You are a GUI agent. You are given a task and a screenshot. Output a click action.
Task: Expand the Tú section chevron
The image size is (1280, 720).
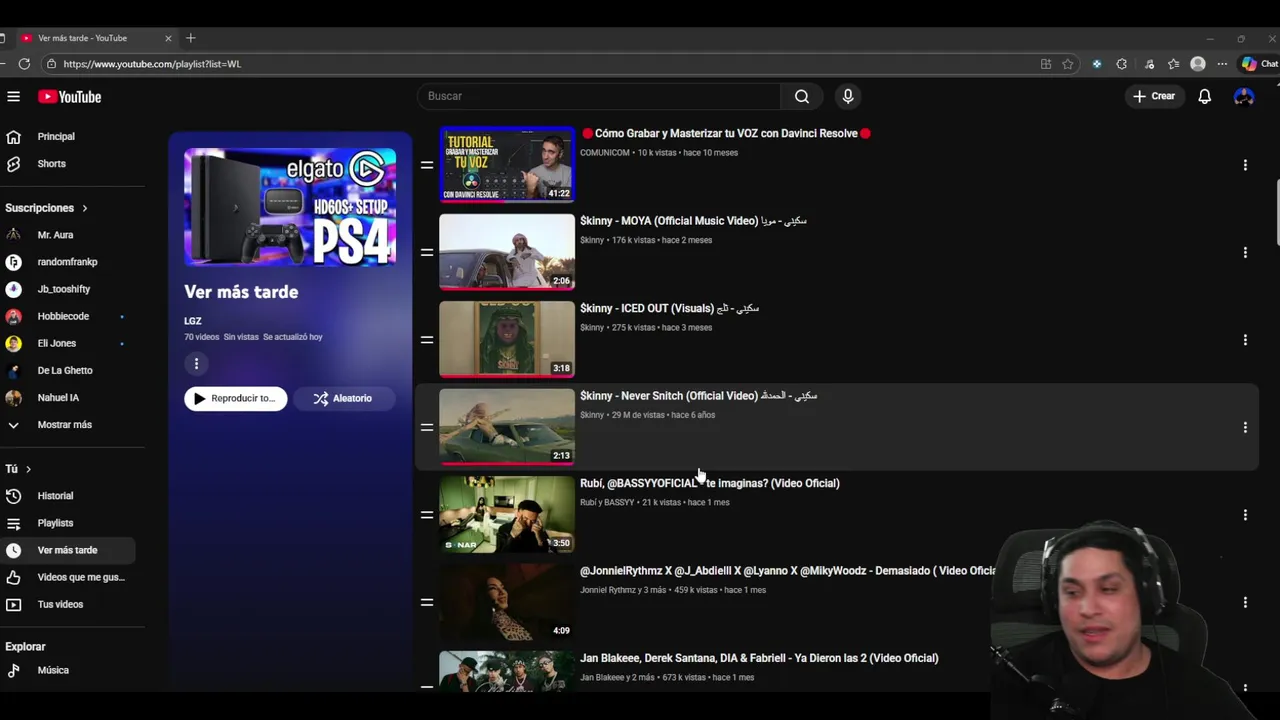tap(28, 469)
